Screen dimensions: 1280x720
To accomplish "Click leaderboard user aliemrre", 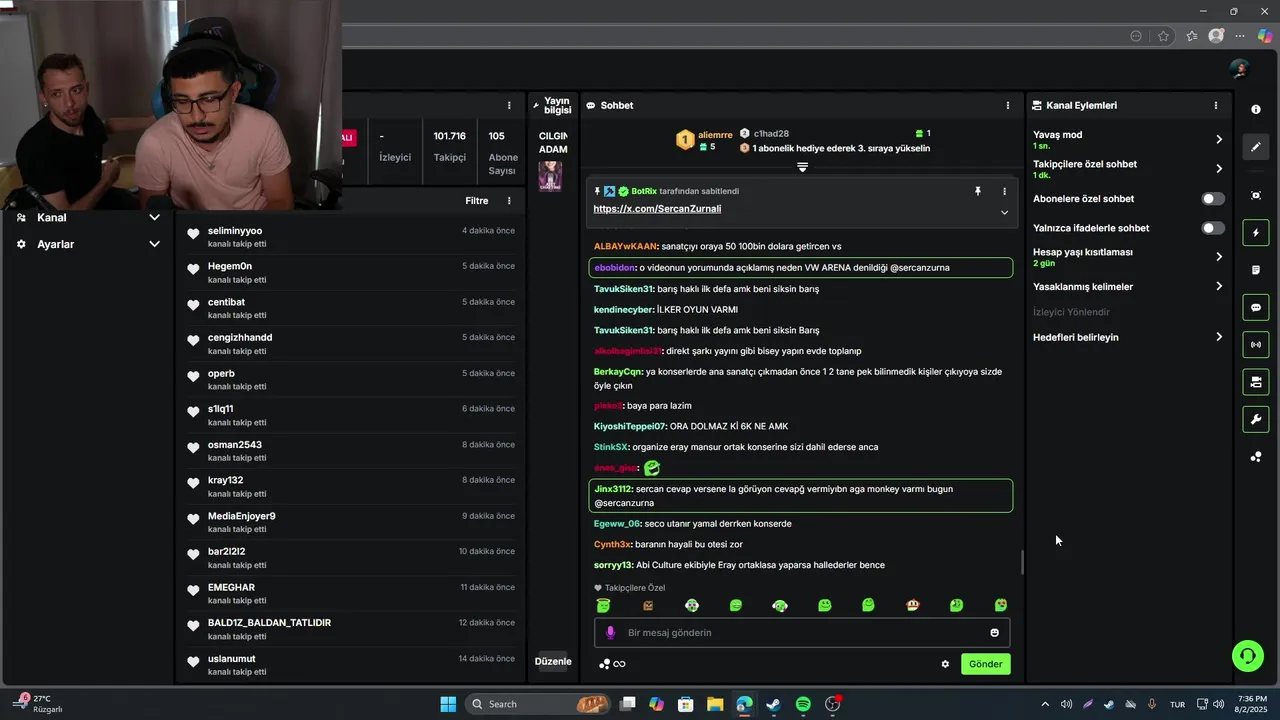I will pos(715,135).
